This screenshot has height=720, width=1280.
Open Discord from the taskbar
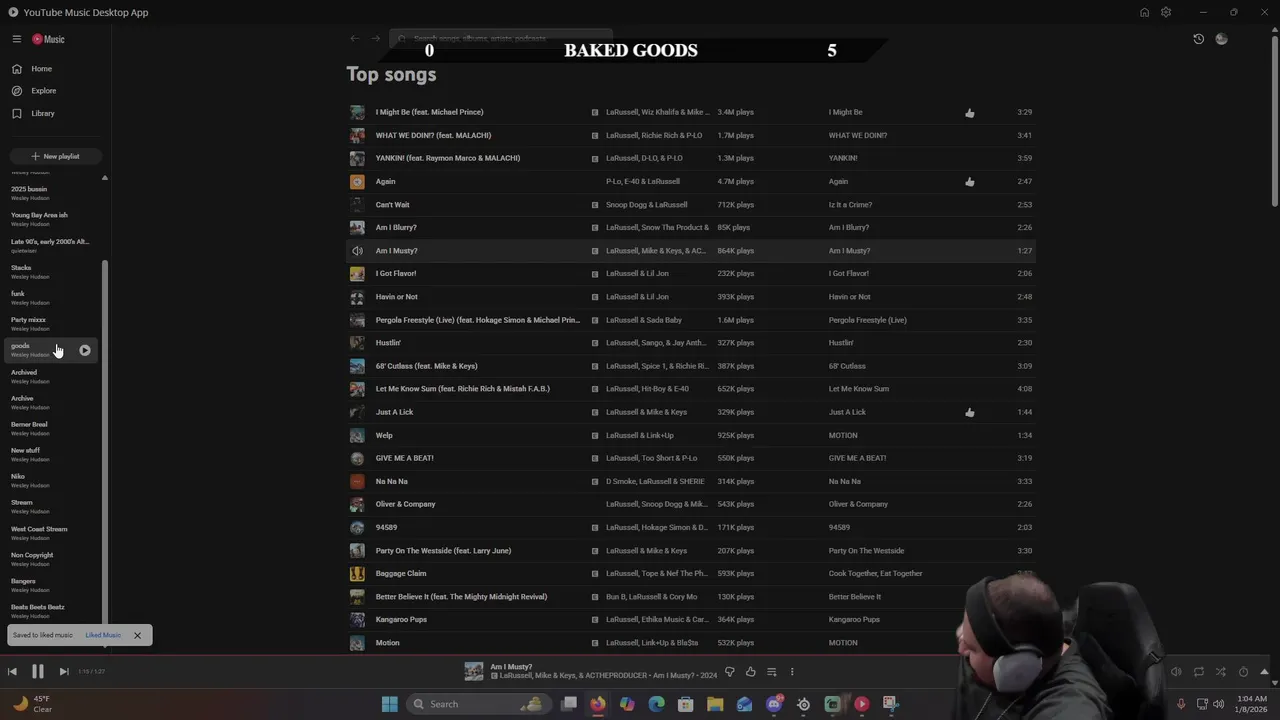click(774, 704)
